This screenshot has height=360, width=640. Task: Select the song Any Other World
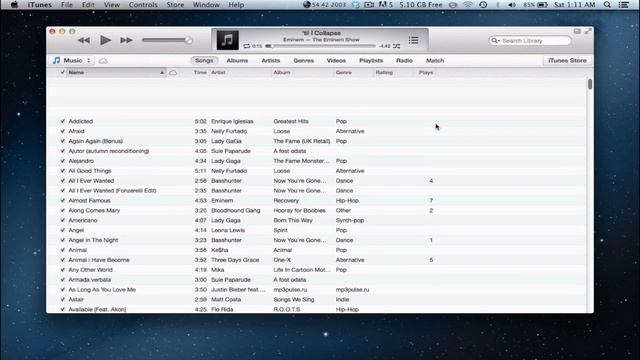pyautogui.click(x=91, y=270)
